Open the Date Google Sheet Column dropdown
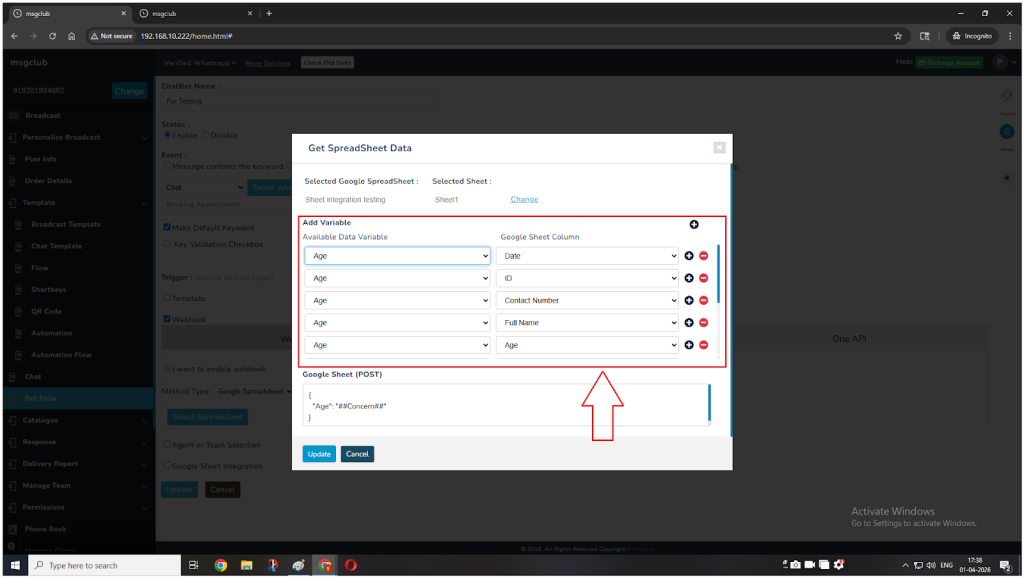The width and height of the screenshot is (1024, 578). click(587, 256)
